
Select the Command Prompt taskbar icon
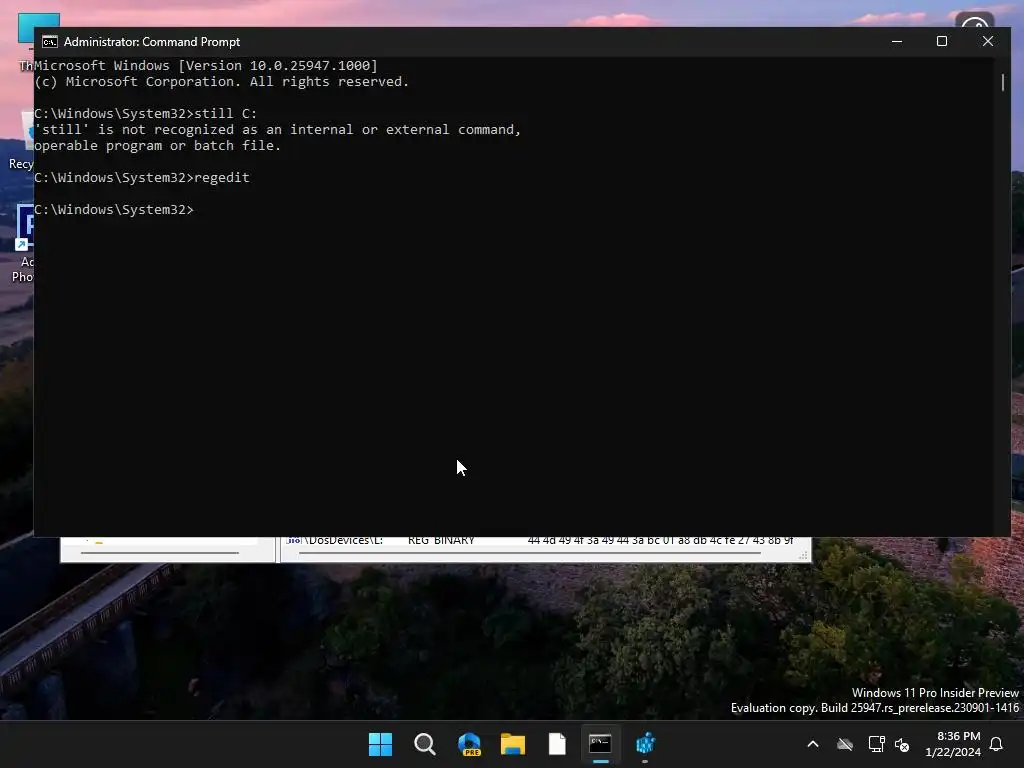[600, 744]
